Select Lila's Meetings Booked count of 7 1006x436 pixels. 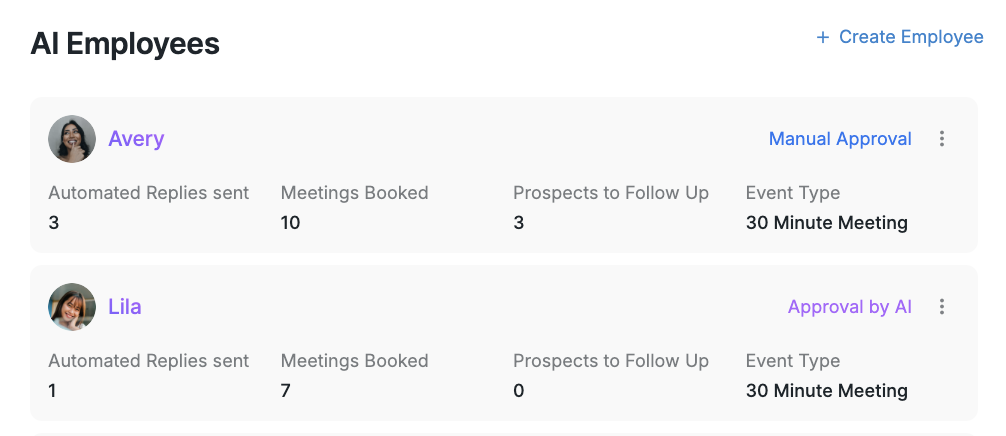click(x=286, y=391)
